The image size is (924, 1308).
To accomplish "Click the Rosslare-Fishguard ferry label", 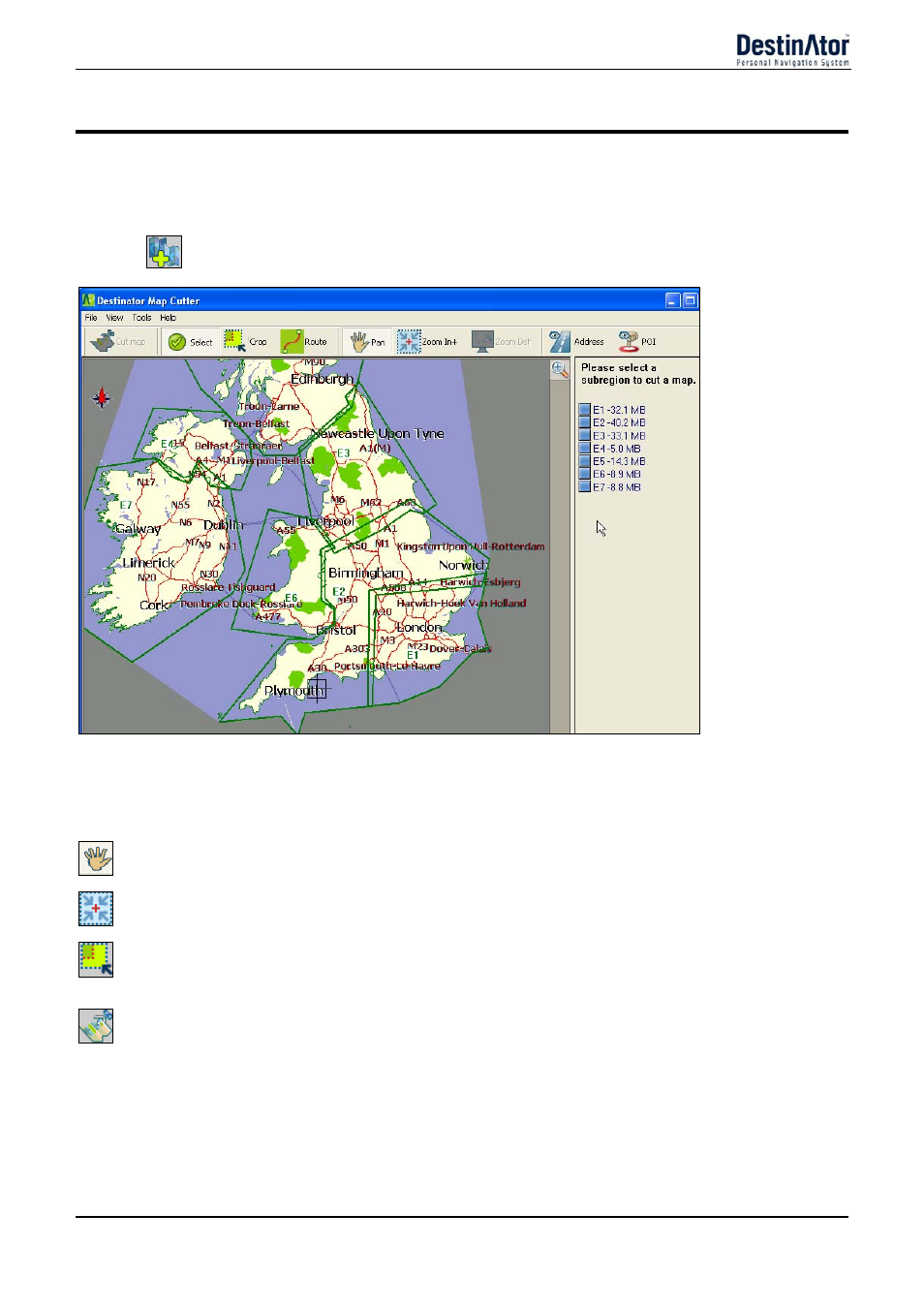I will click(229, 587).
